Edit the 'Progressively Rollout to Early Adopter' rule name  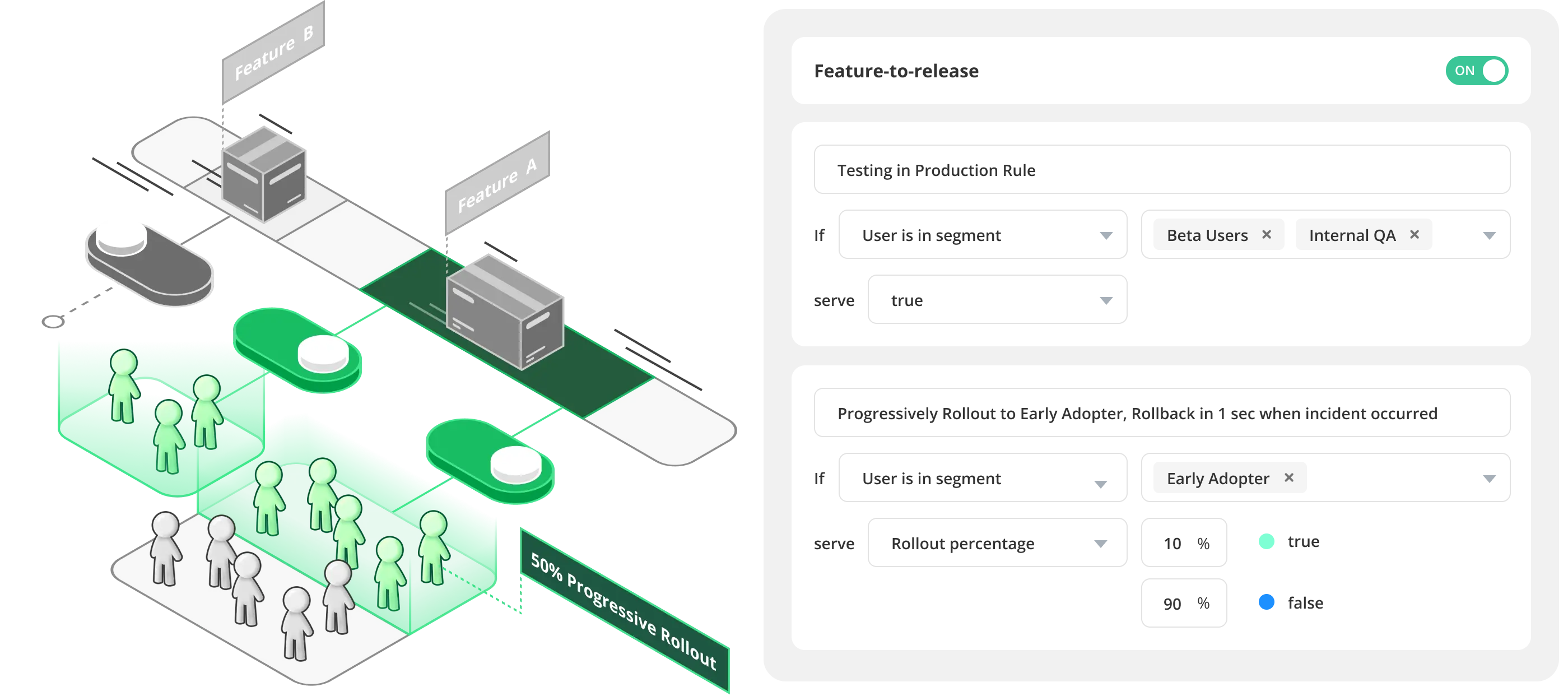[1161, 413]
